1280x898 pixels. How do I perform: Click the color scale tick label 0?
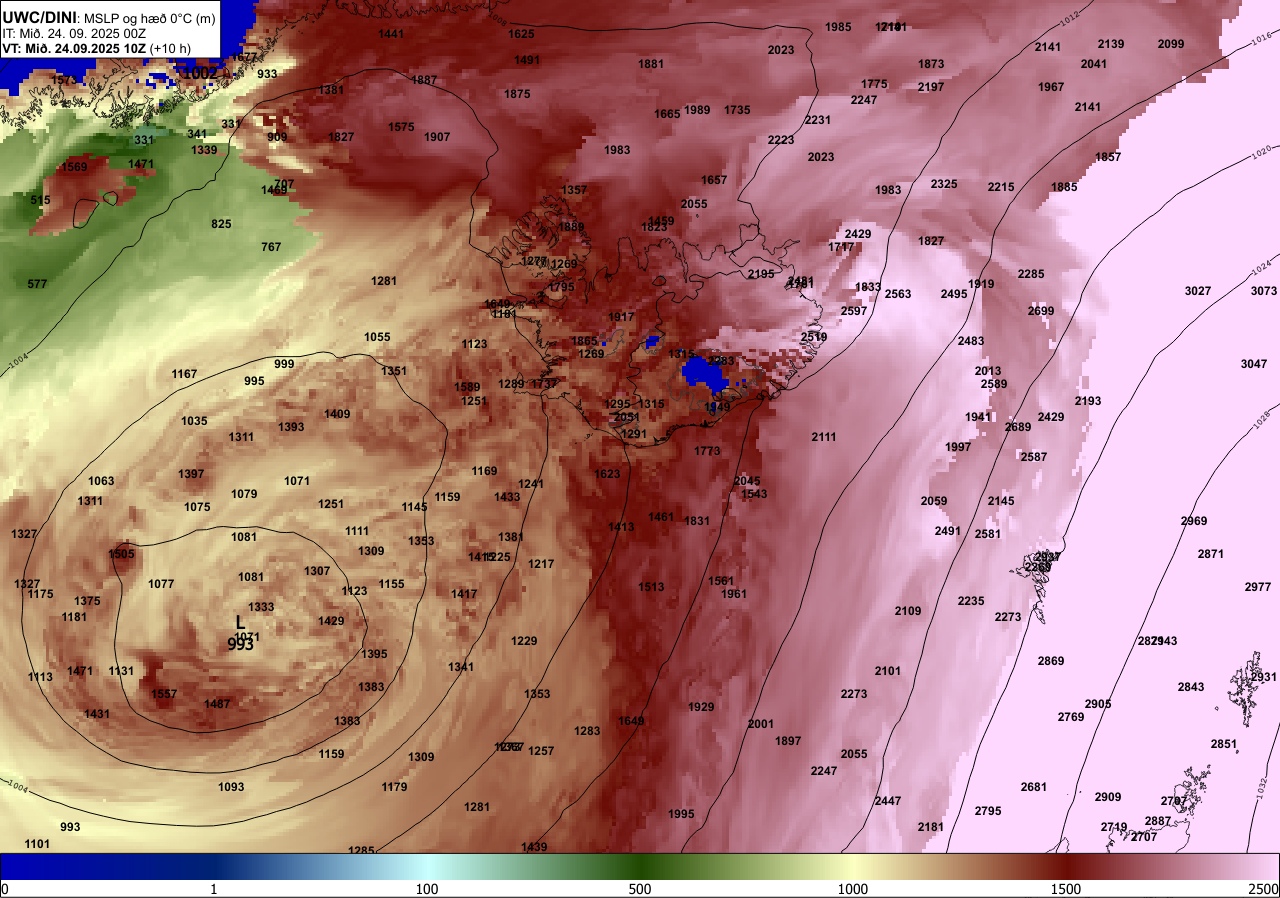5,889
